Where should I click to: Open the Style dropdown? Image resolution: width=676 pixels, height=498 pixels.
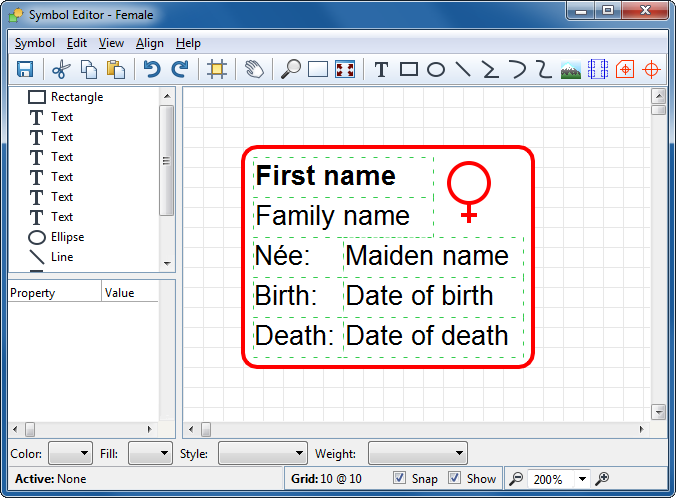click(262, 454)
